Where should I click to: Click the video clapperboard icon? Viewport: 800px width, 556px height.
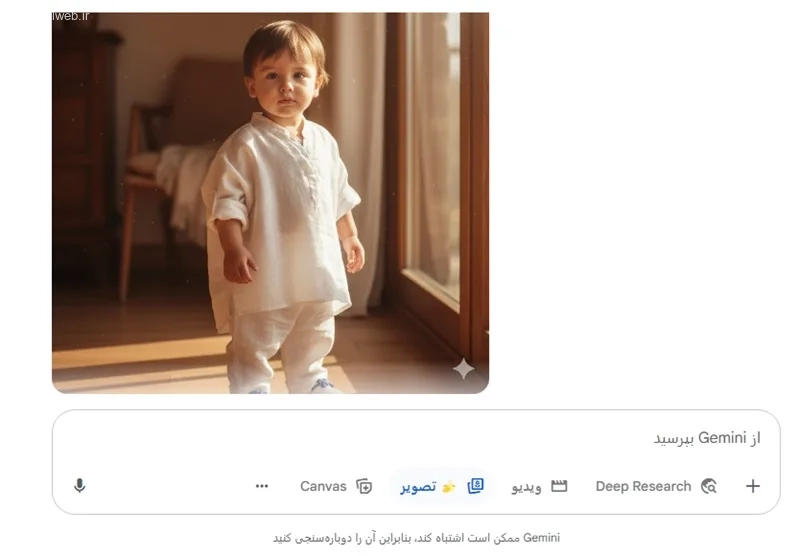559,486
